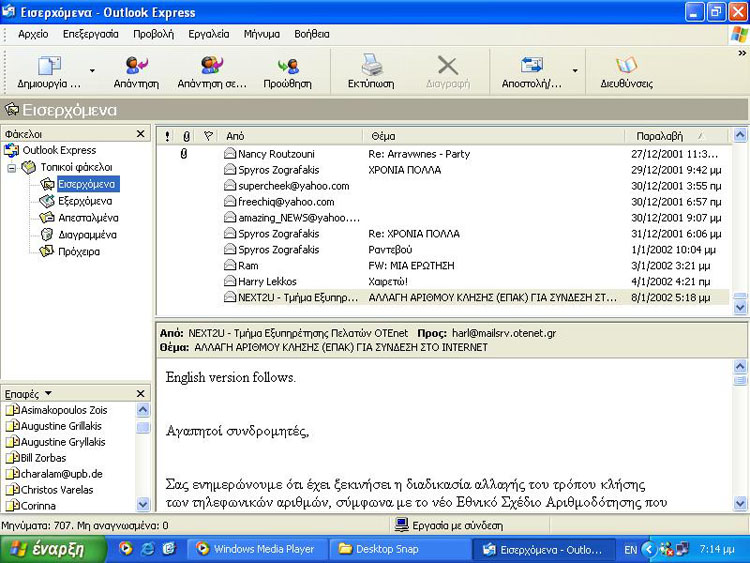
Task: Collapse the Τοπικοί φάκελοι tree node
Action: point(12,168)
